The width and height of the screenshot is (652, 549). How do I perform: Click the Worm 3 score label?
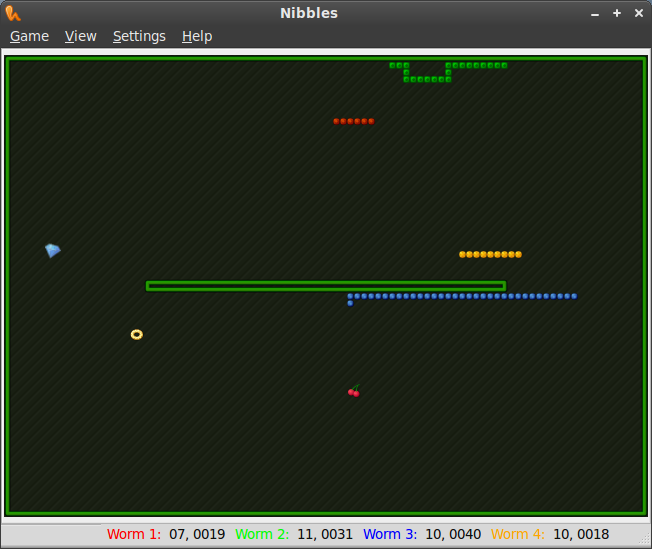[x=390, y=534]
